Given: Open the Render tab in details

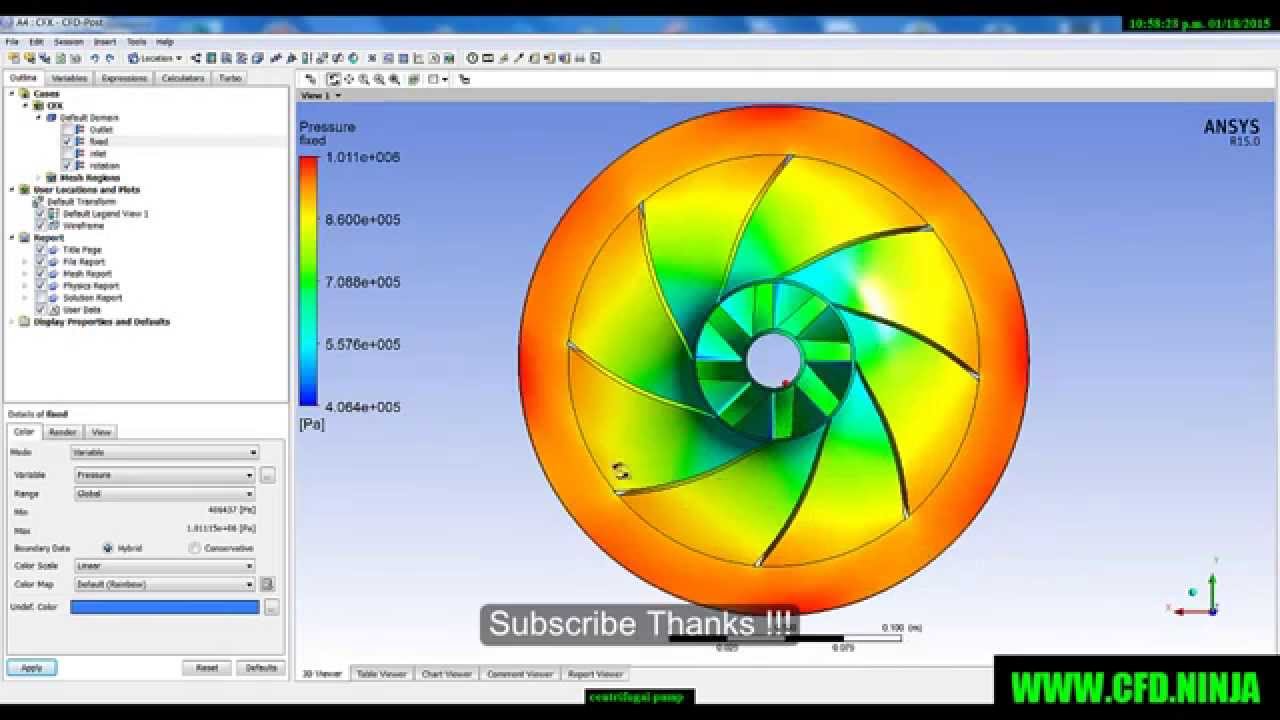Looking at the screenshot, I should click(63, 432).
